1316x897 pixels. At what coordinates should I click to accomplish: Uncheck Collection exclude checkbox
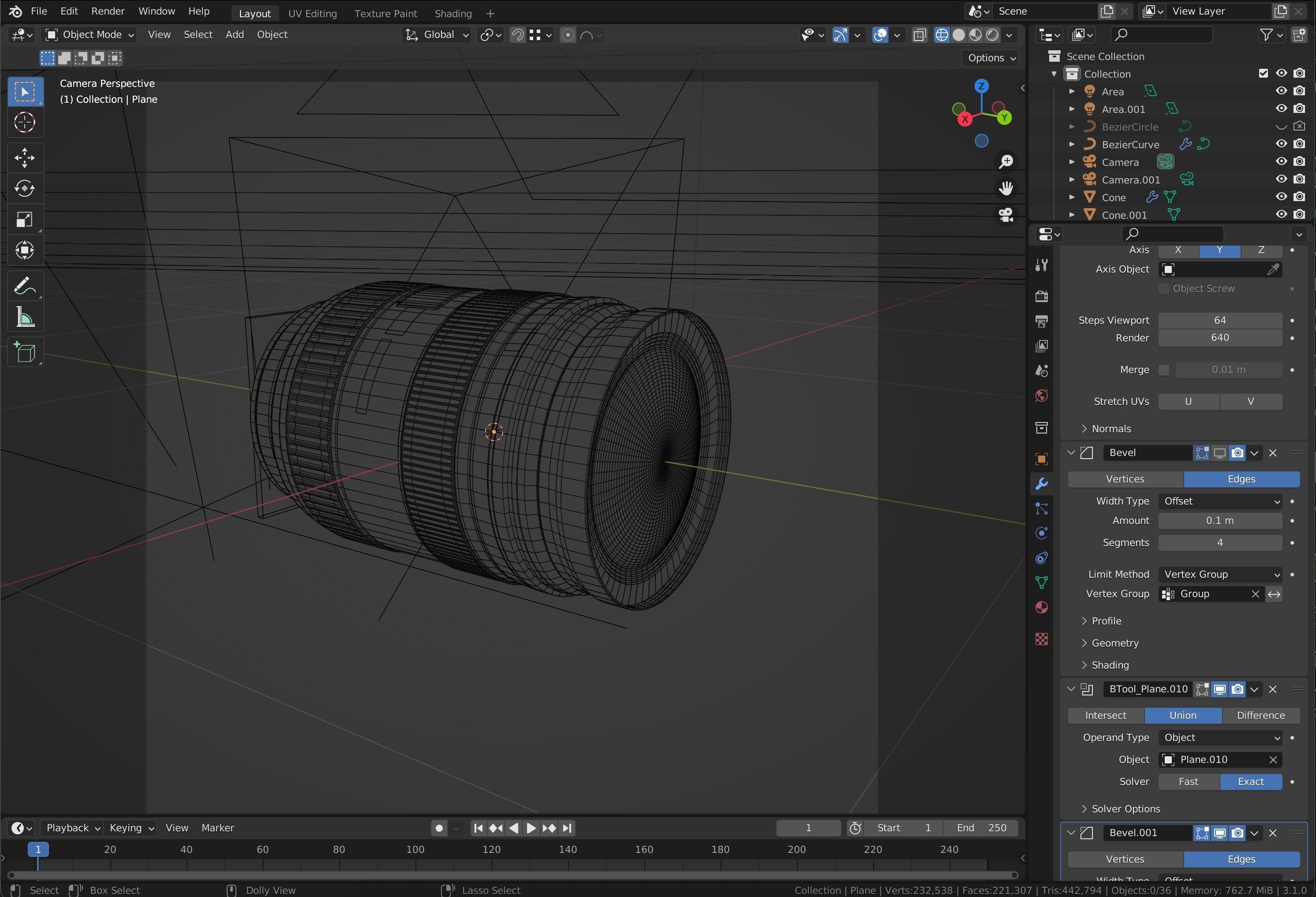click(x=1264, y=74)
